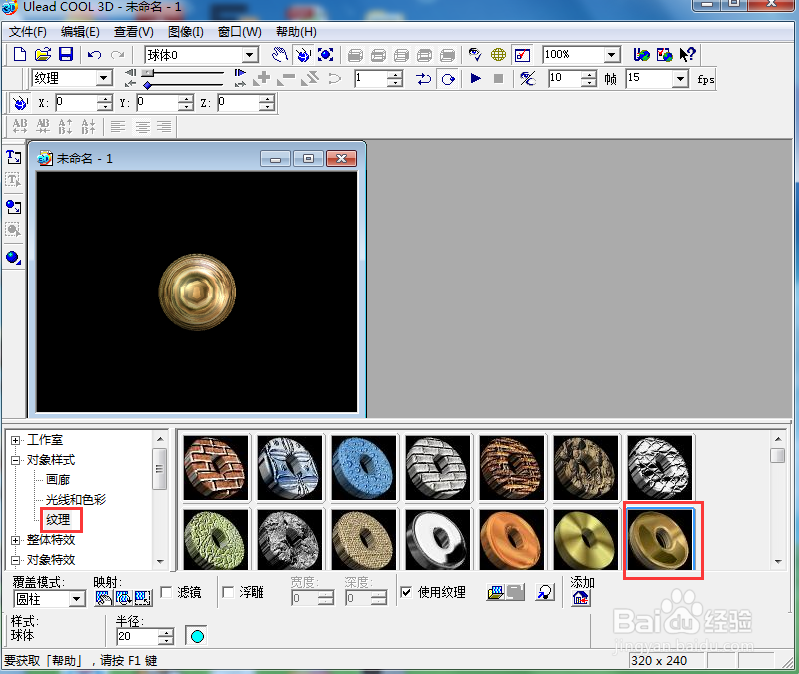Choose the red brick texture thumbnail

click(x=216, y=467)
